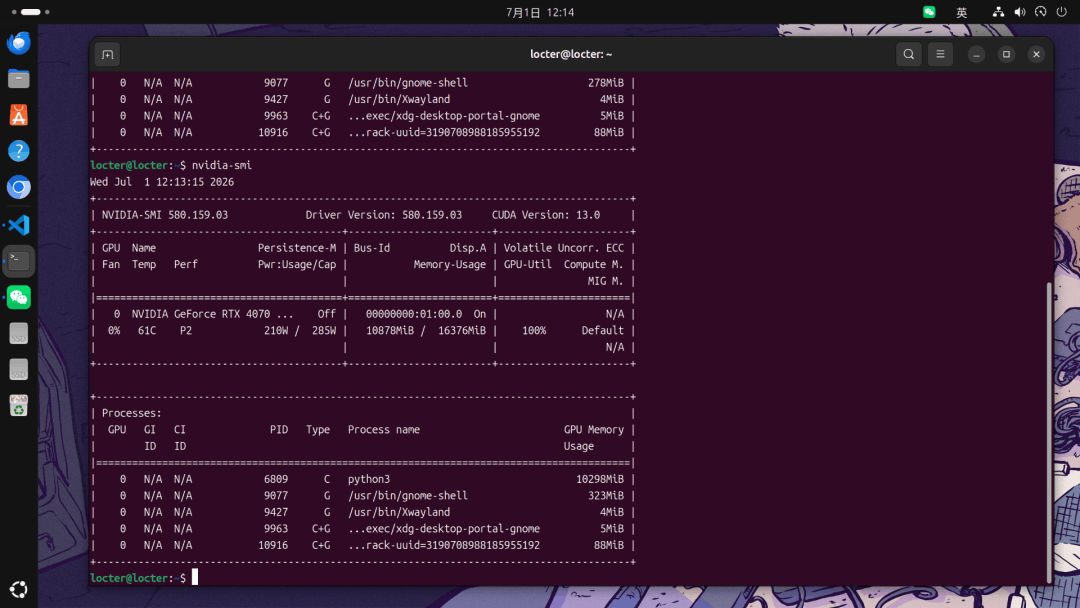Click the volume speaker icon
The height and width of the screenshot is (608, 1080).
pos(1019,12)
